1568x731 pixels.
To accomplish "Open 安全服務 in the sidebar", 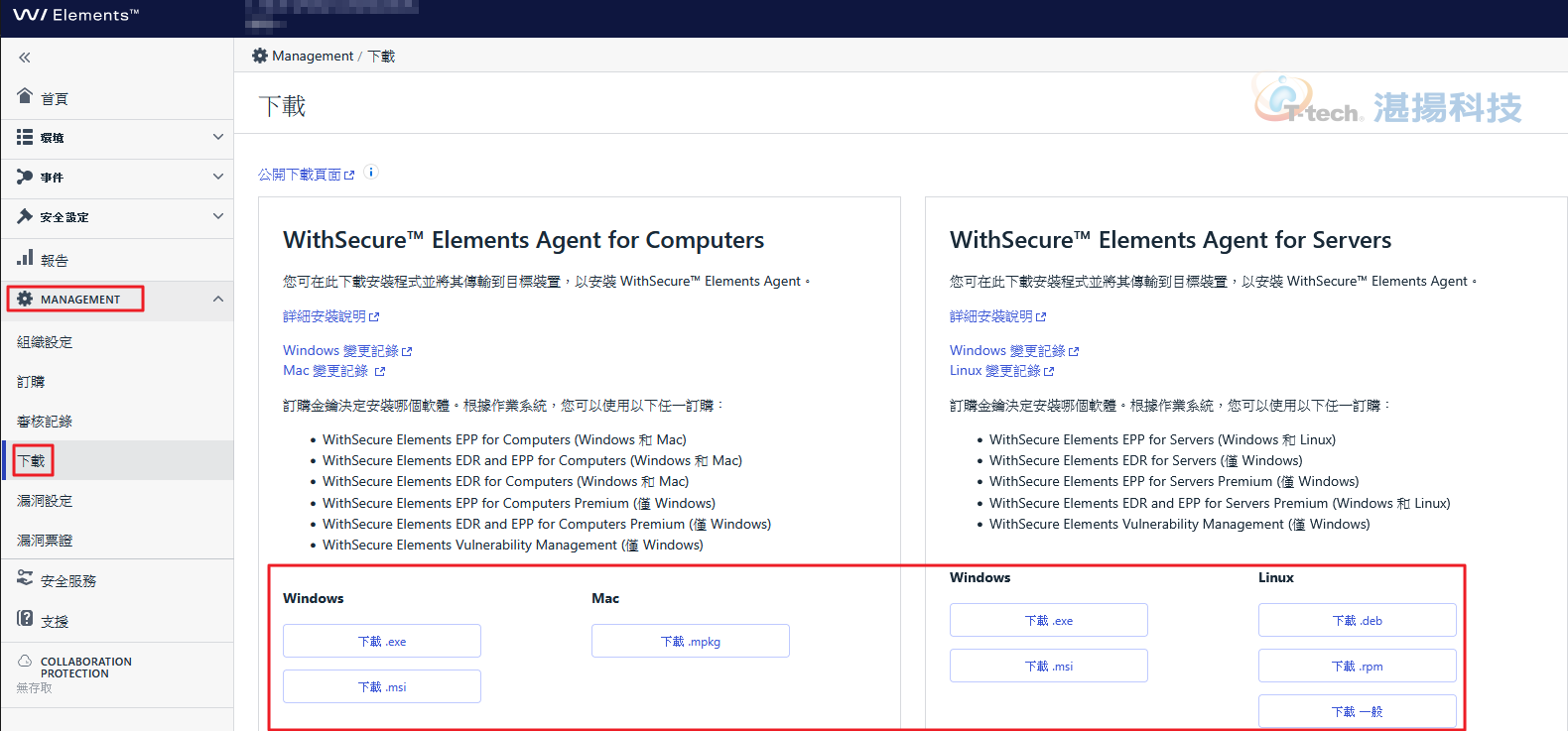I will point(68,581).
